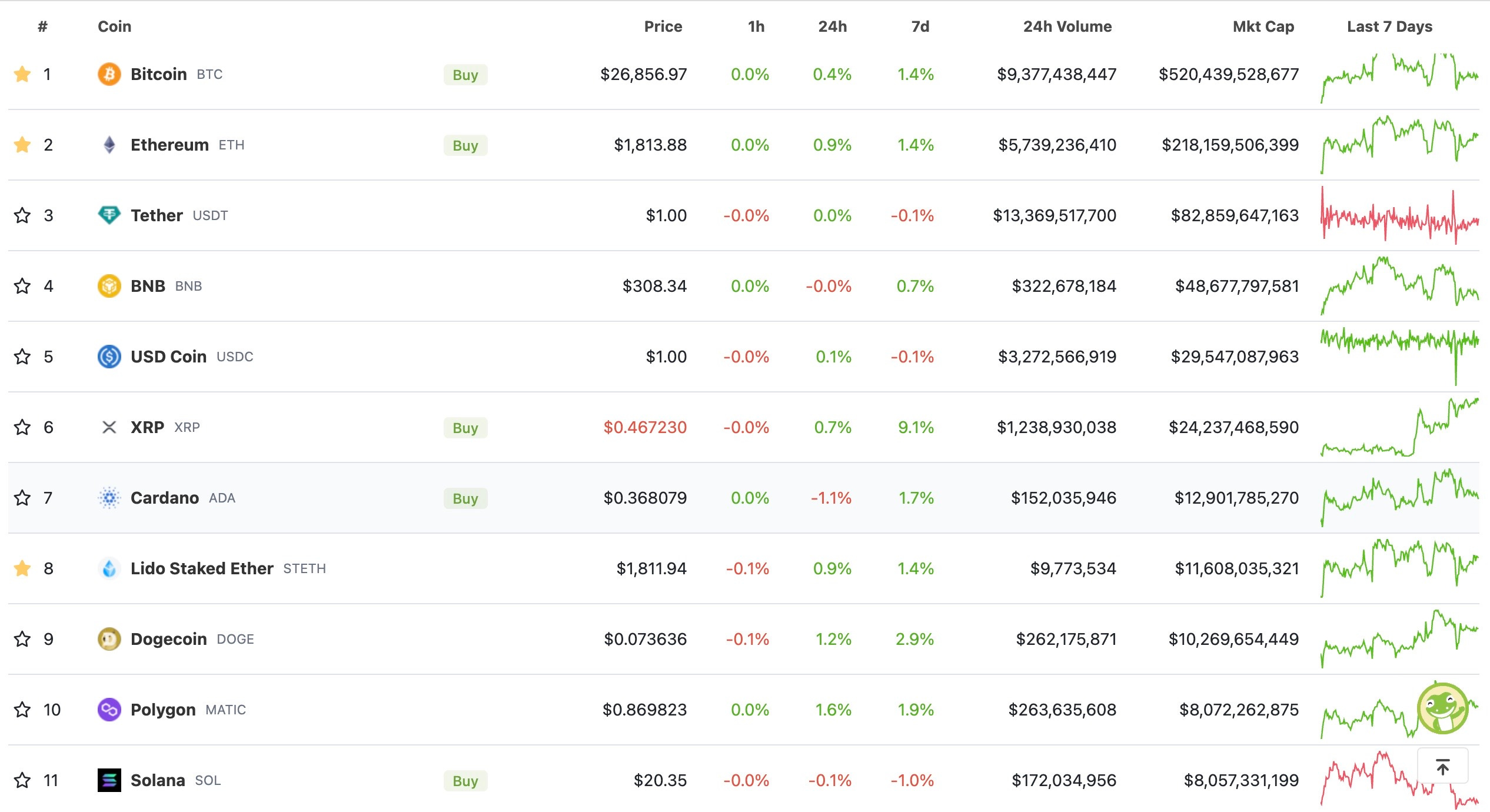Star Solana as favorite
The image size is (1490, 812).
22,780
